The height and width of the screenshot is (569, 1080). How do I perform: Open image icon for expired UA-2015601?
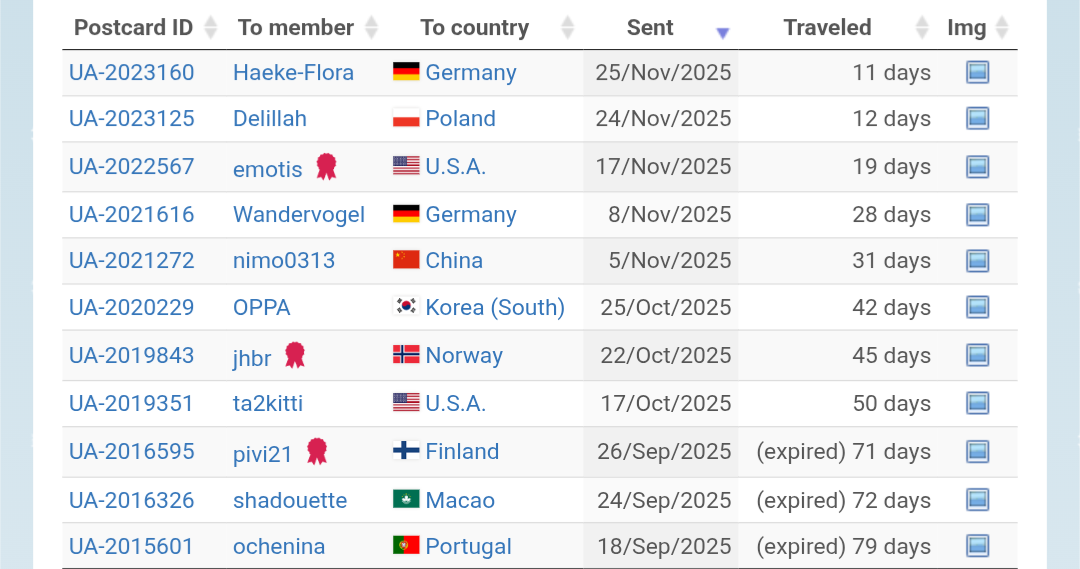pyautogui.click(x=977, y=546)
